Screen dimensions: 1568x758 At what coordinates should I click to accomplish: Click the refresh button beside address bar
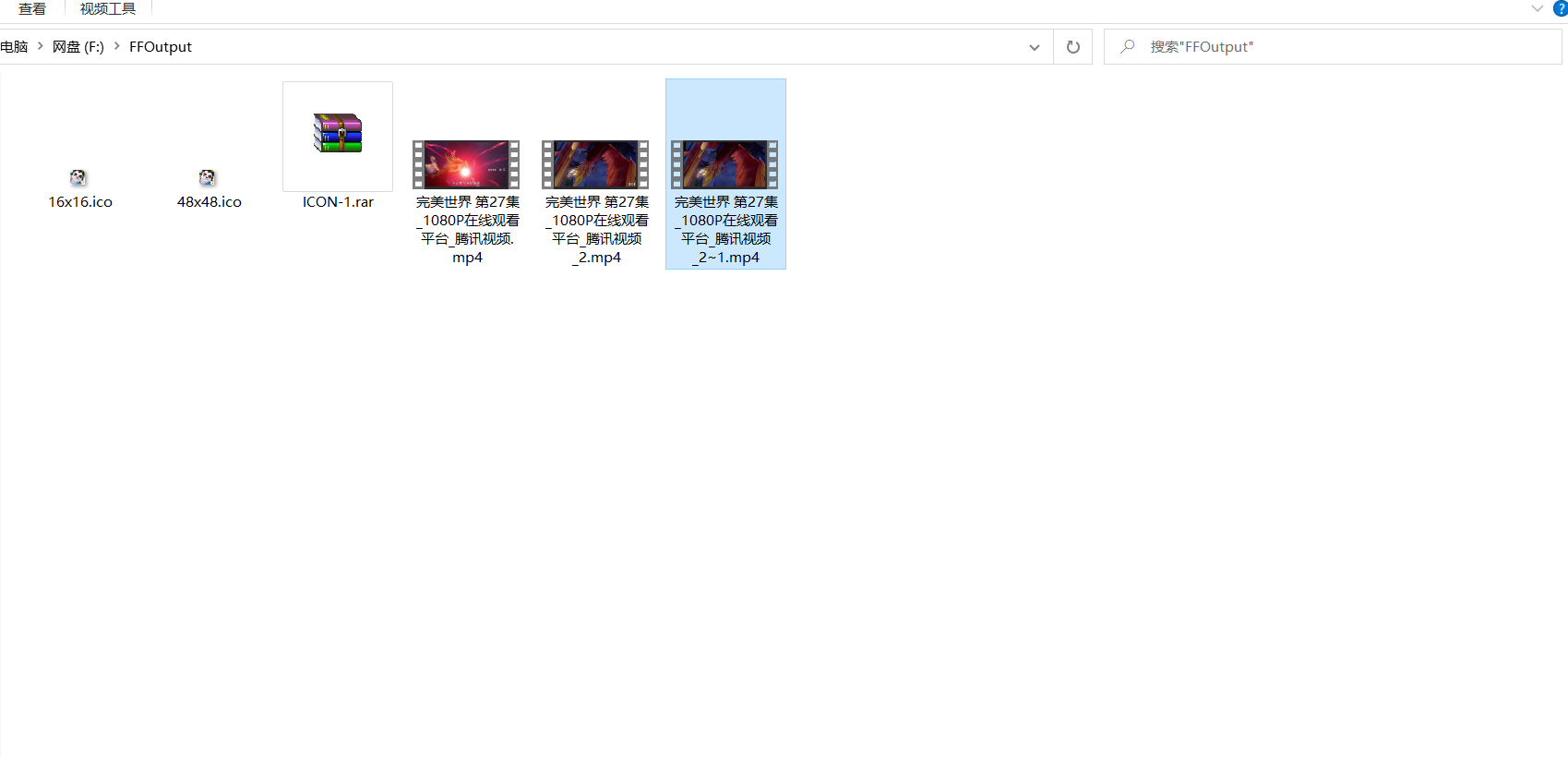click(x=1072, y=47)
